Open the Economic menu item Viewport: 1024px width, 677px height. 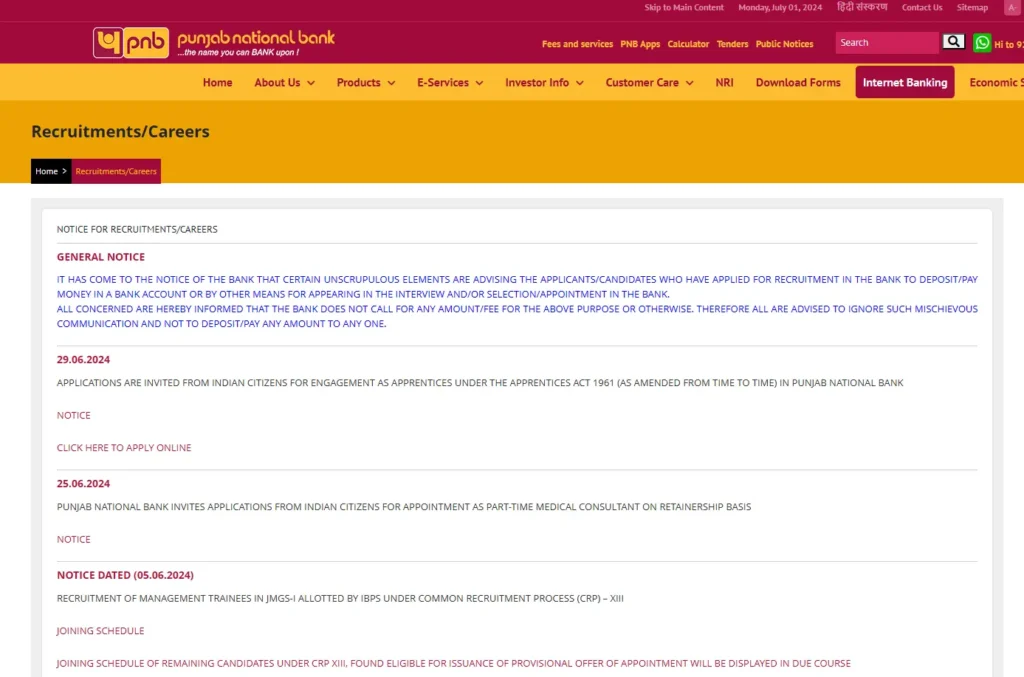click(996, 82)
